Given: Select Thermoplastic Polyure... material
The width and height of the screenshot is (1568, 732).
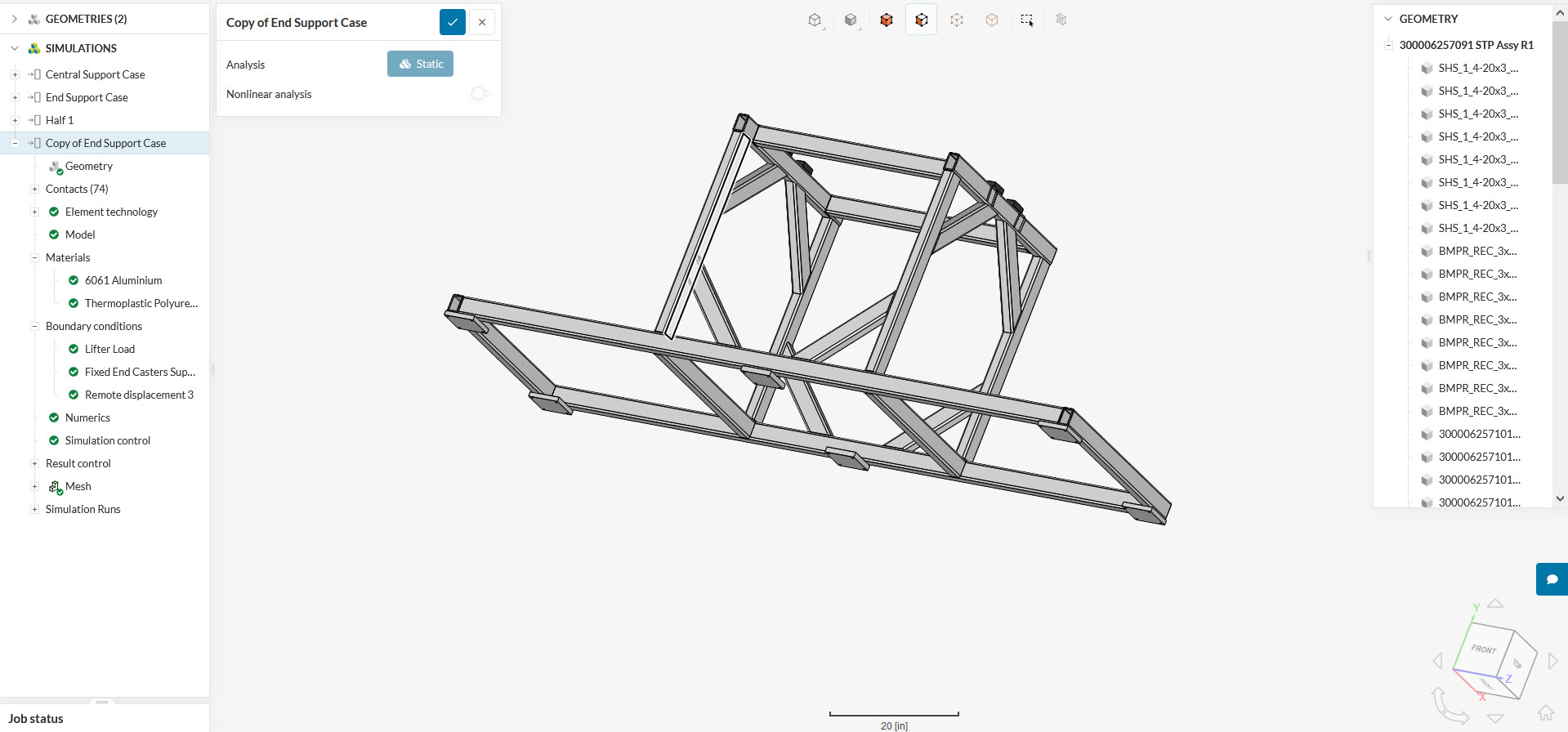Looking at the screenshot, I should [141, 303].
